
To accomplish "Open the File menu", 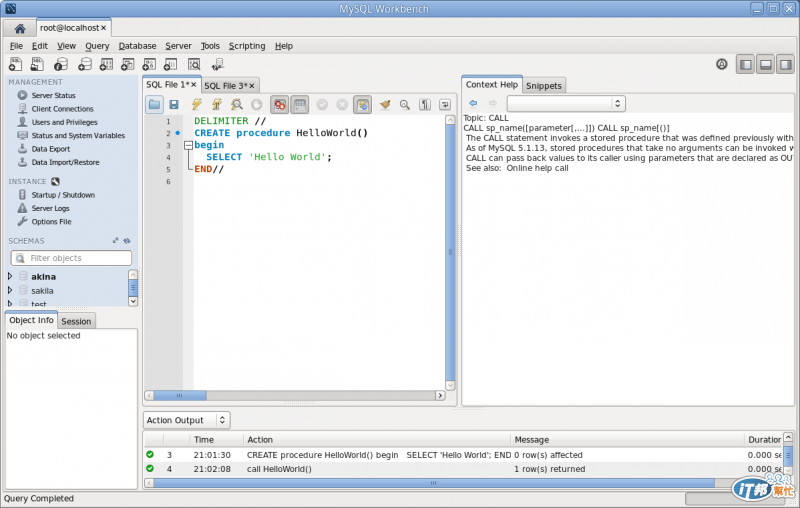I will (x=16, y=46).
